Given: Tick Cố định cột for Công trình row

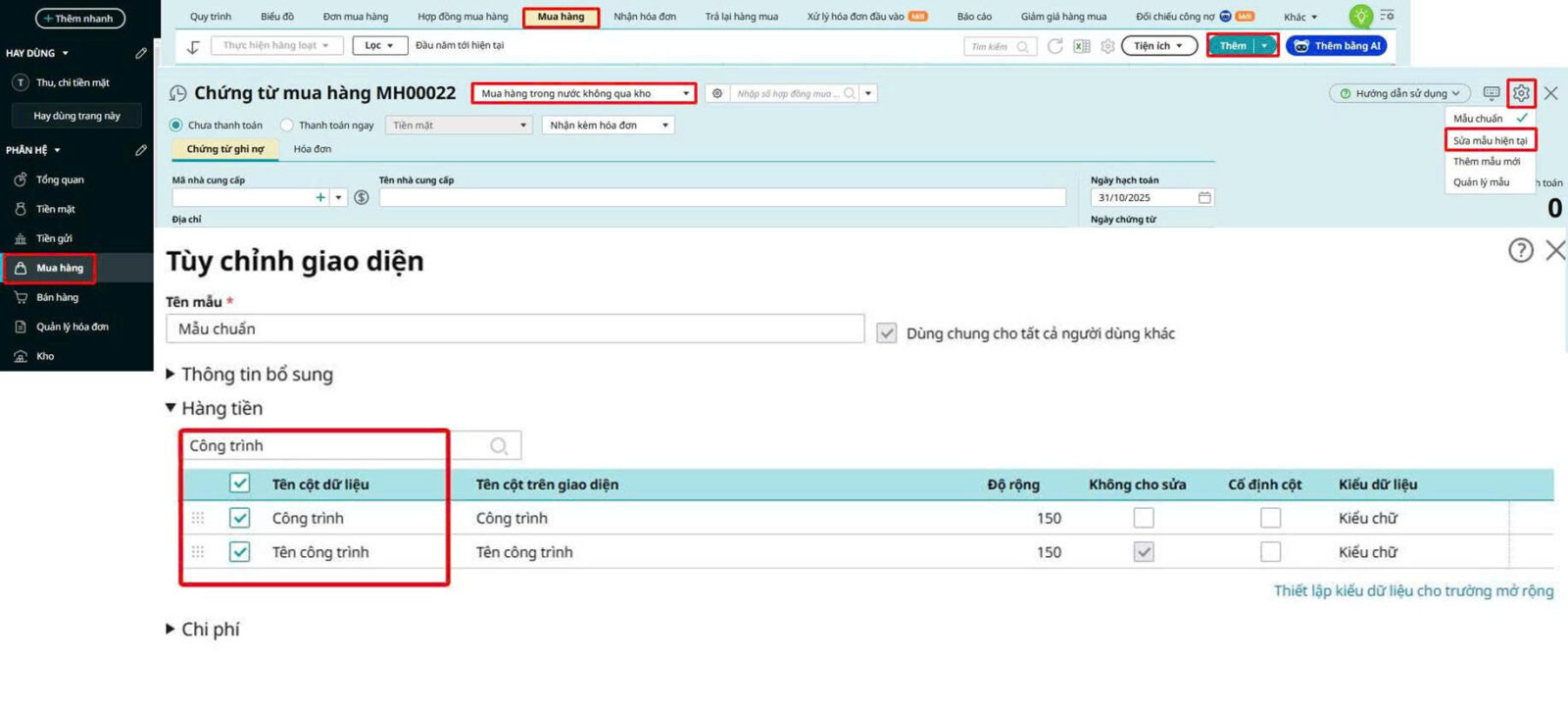Looking at the screenshot, I should (1270, 518).
